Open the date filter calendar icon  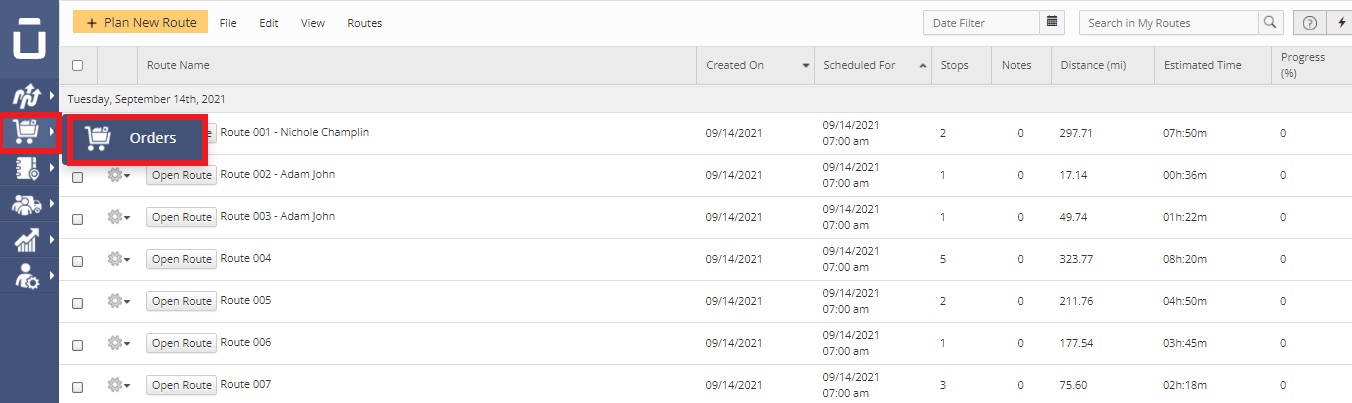(x=1052, y=22)
